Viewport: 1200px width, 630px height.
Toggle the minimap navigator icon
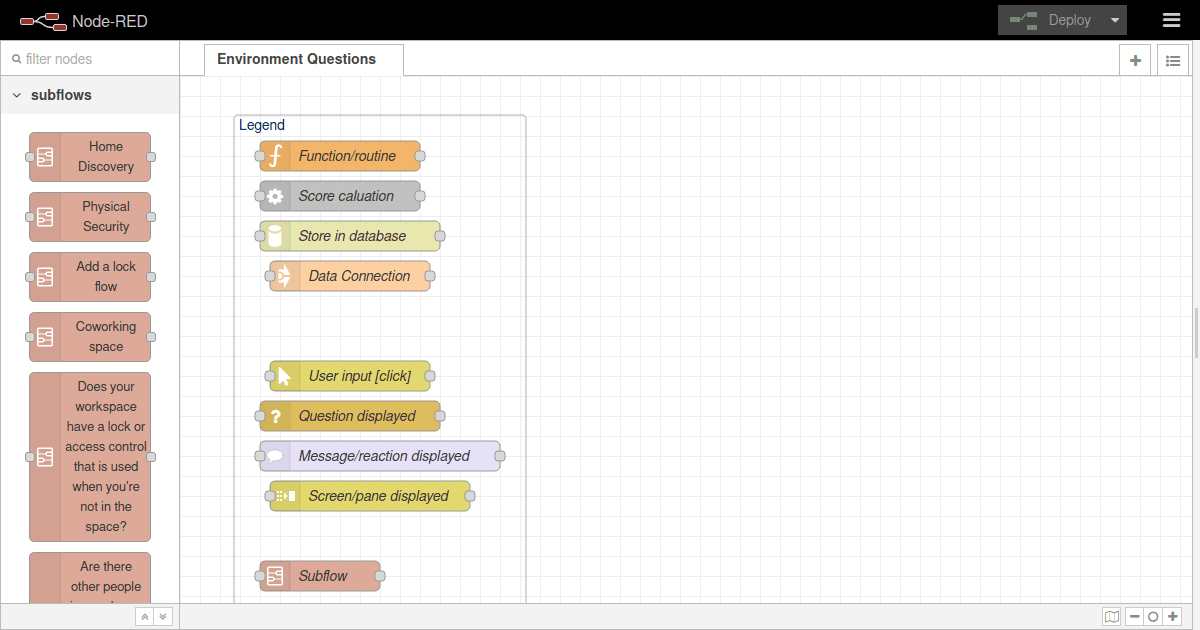pyautogui.click(x=1111, y=616)
